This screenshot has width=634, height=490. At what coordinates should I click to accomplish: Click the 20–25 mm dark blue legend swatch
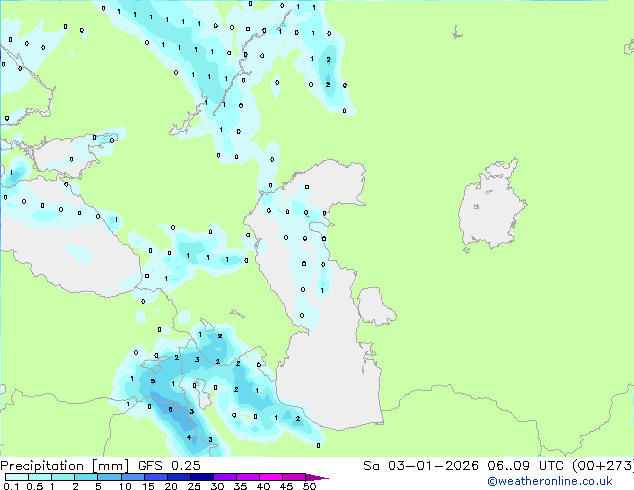(178, 477)
